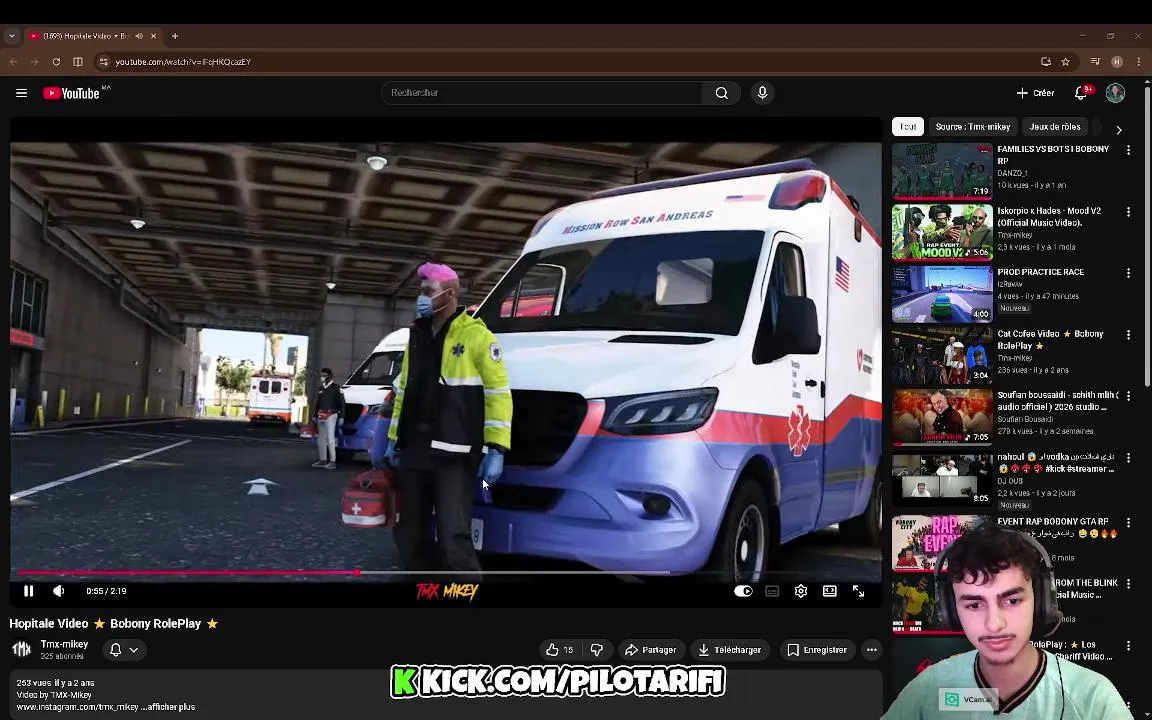Bookmark this page with star icon

tap(1065, 62)
